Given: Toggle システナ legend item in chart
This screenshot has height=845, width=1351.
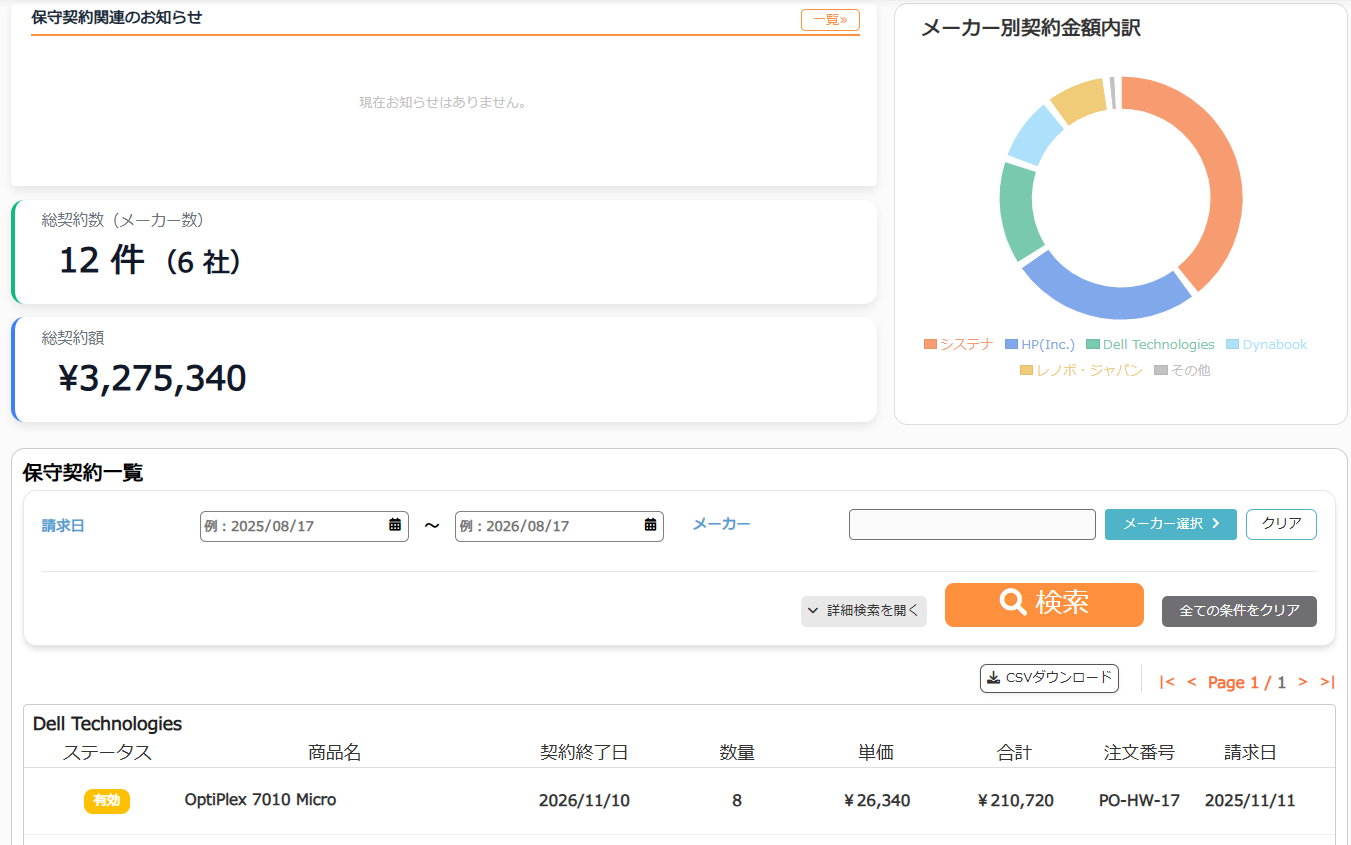Looking at the screenshot, I should pos(959,344).
